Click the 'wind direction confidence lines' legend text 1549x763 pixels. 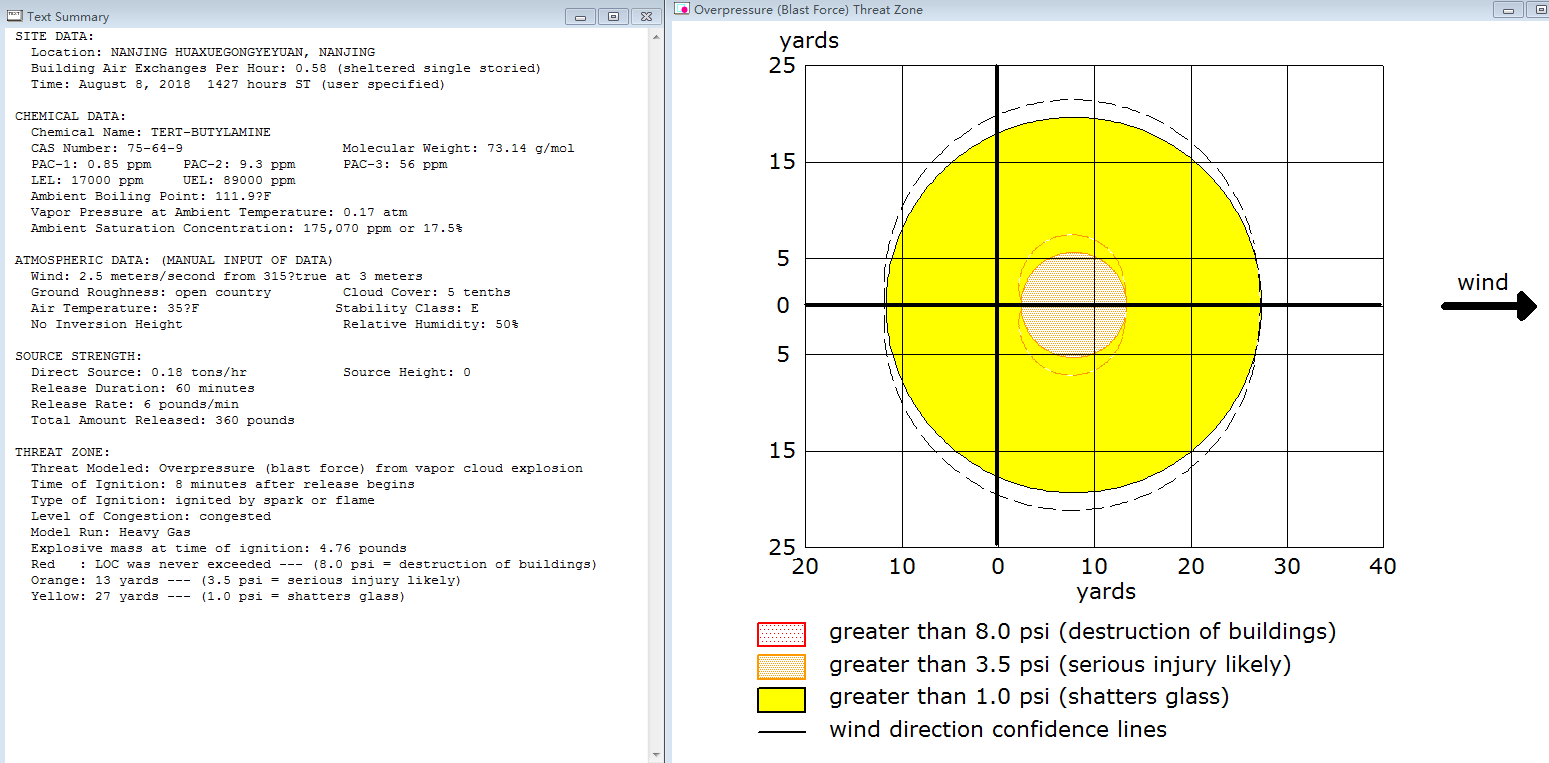point(998,730)
